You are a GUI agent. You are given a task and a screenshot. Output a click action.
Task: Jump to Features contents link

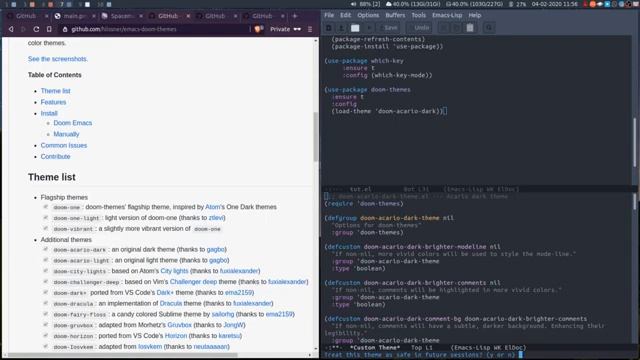(53, 102)
